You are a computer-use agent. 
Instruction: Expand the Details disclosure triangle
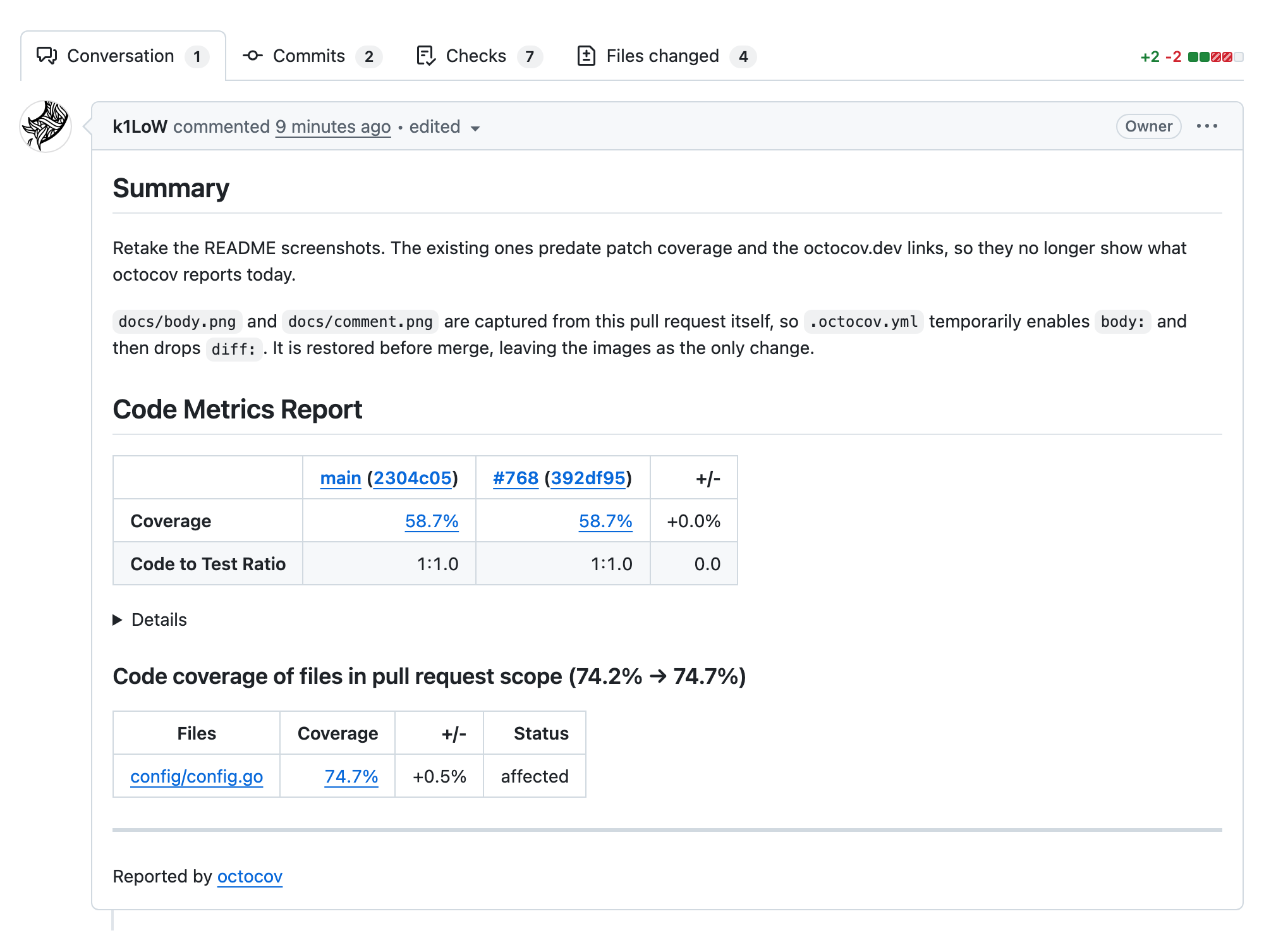pyautogui.click(x=117, y=620)
